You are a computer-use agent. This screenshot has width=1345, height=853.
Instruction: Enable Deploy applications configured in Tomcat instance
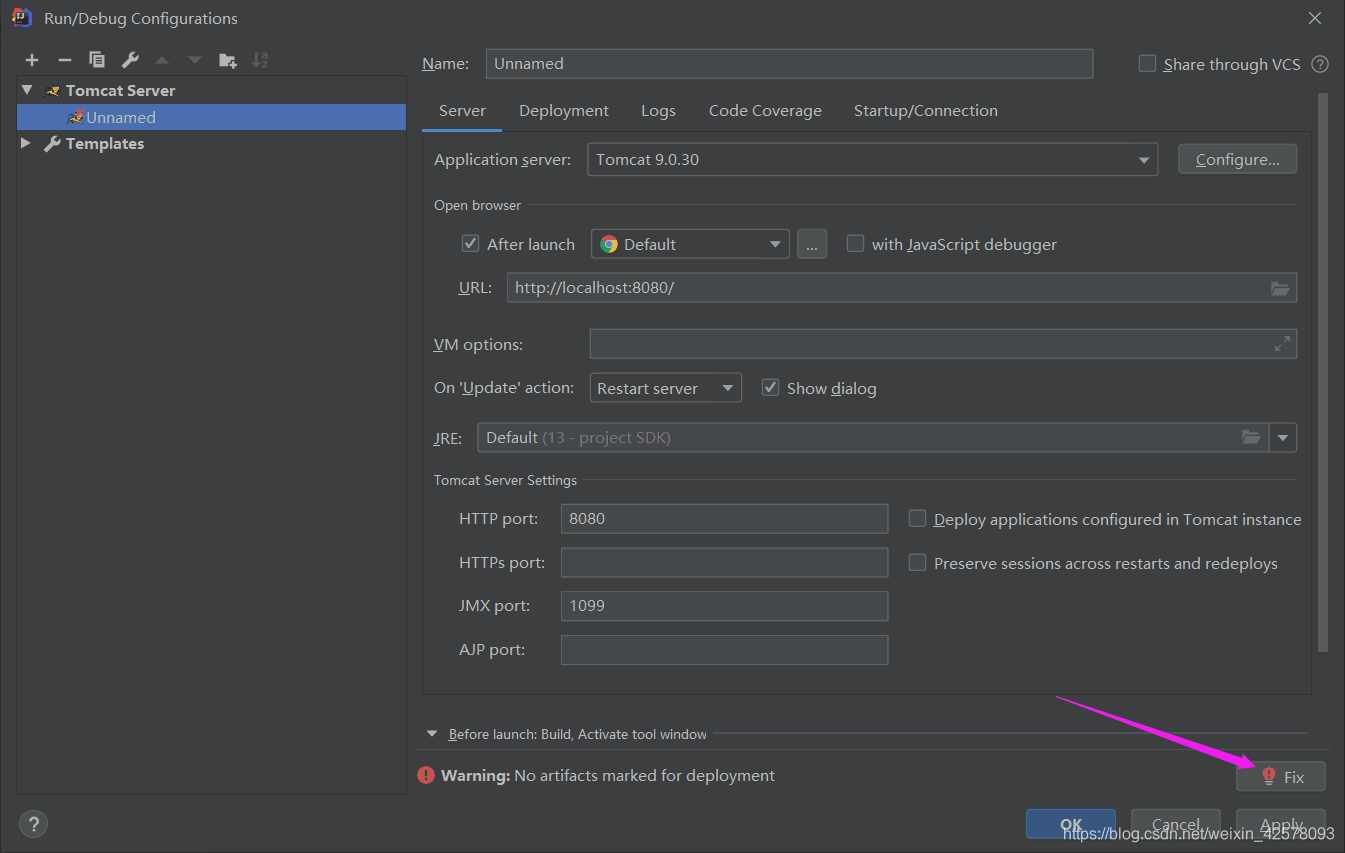(917, 519)
